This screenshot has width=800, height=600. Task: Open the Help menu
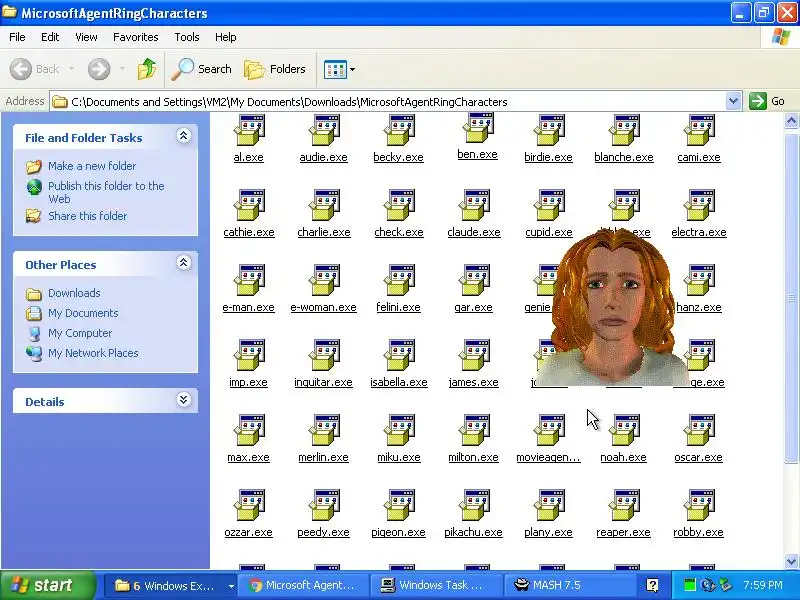point(226,37)
